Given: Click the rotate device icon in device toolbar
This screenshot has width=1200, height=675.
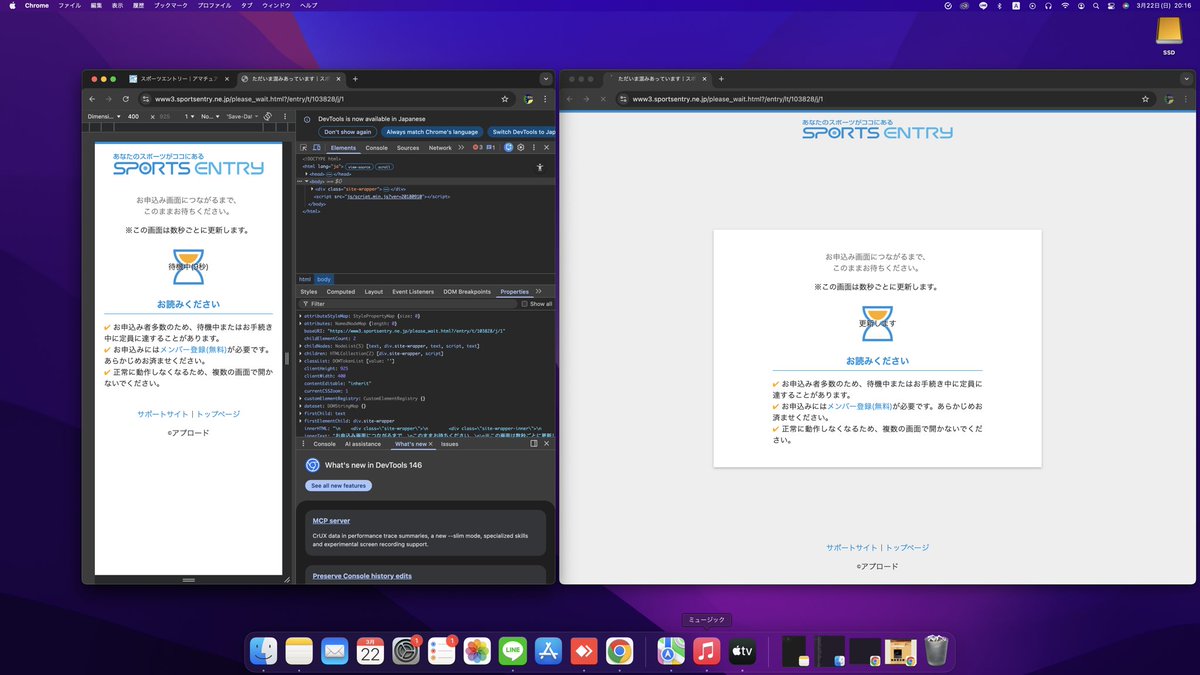Looking at the screenshot, I should point(268,116).
